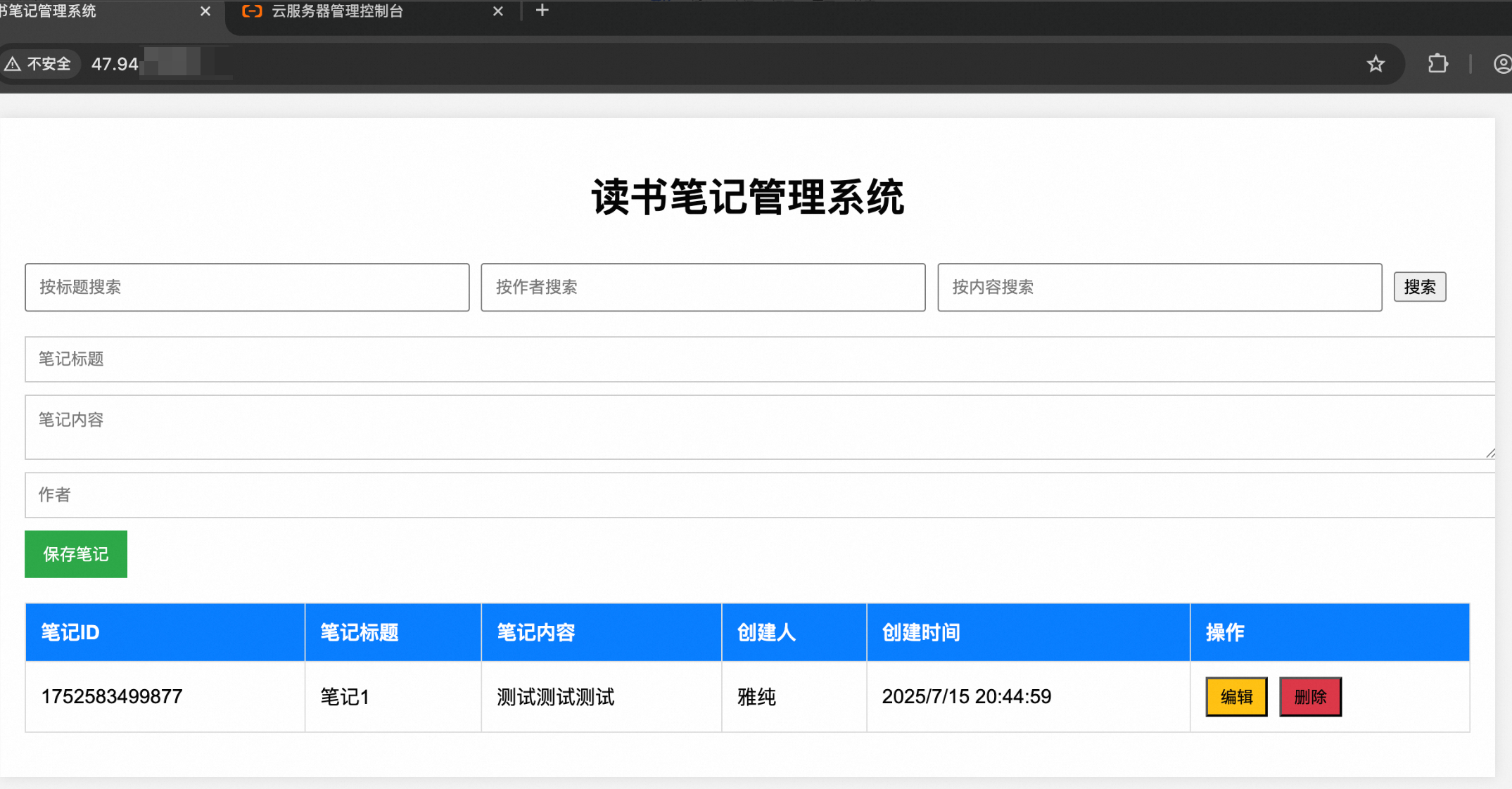Image resolution: width=1512 pixels, height=789 pixels.
Task: Switch to the 云服务器管理控制台 tab
Action: [x=338, y=11]
